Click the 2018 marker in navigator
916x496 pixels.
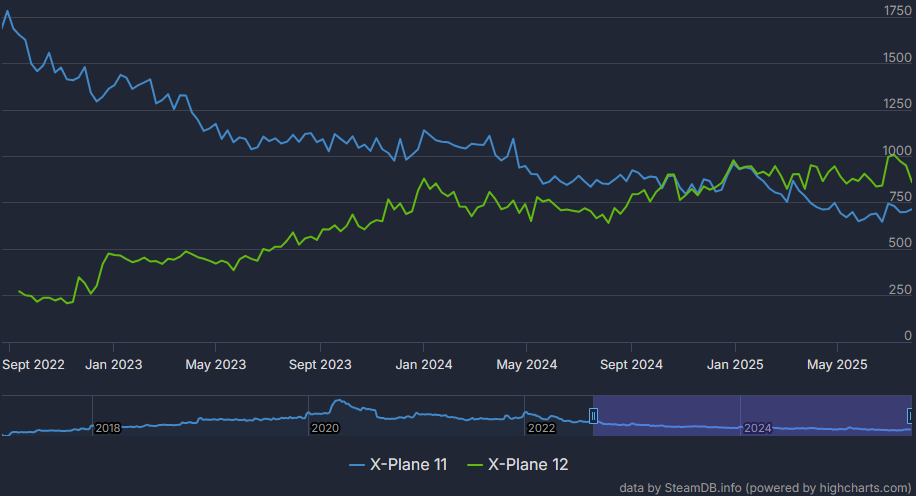pos(107,428)
